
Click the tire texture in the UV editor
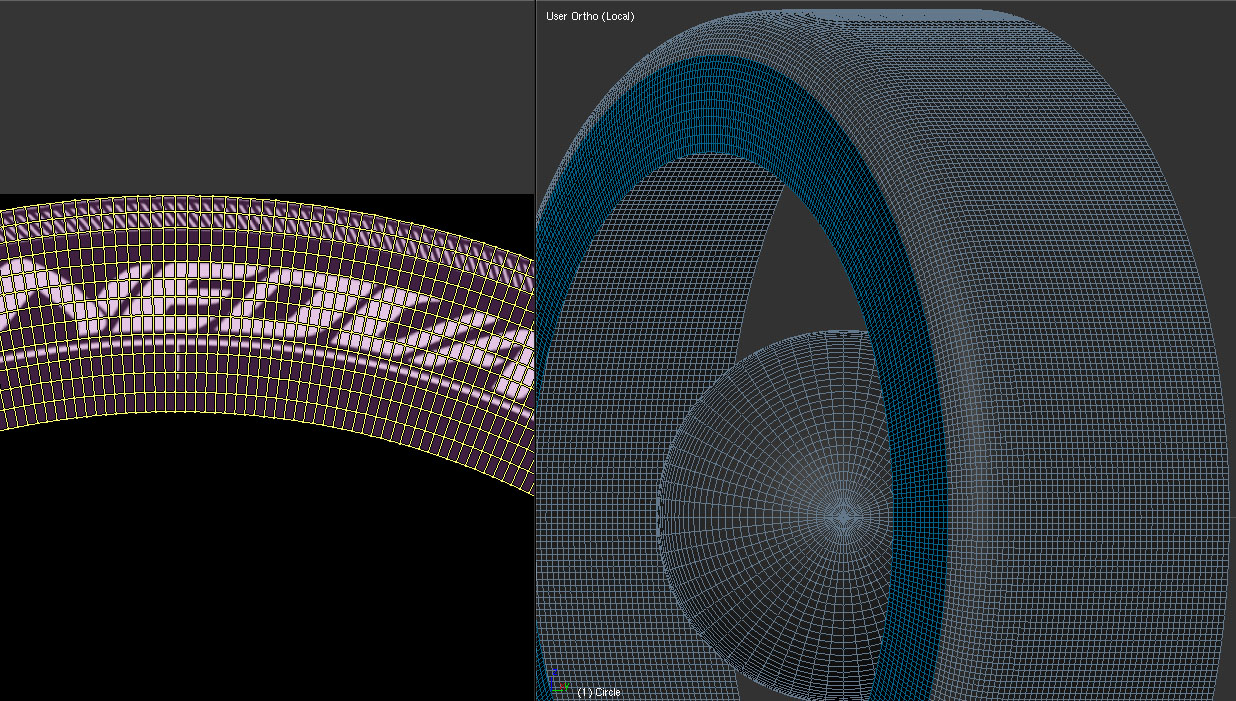tap(267, 343)
